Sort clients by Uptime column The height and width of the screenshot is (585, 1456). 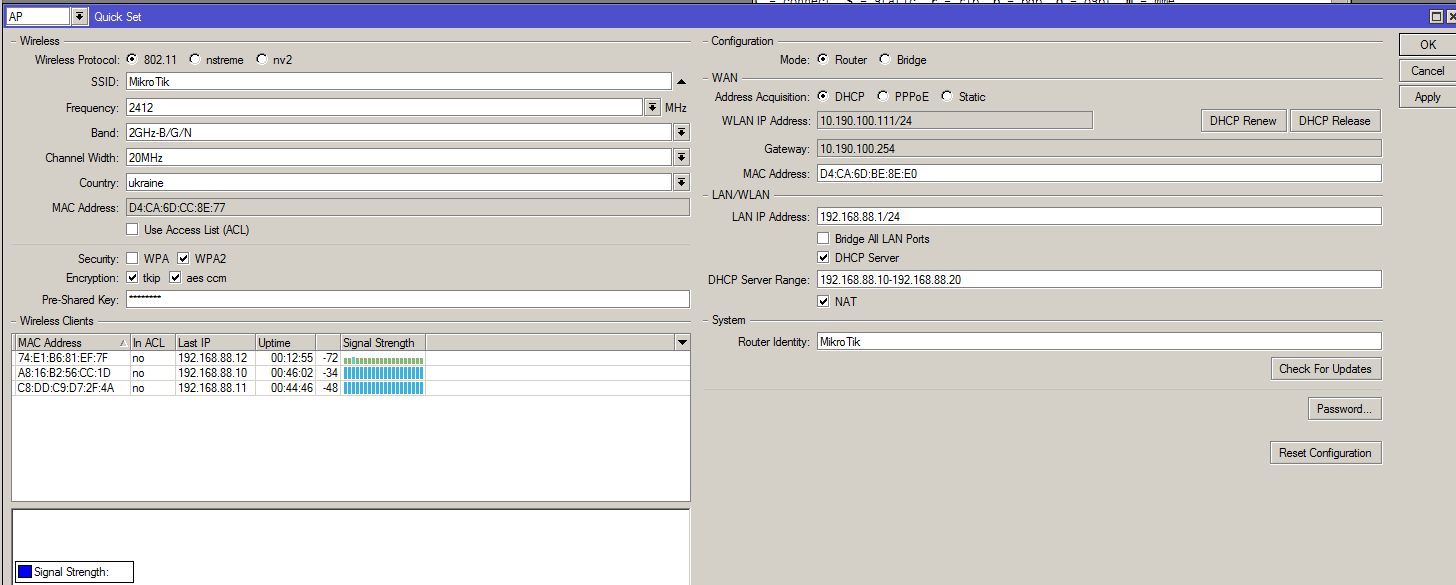[285, 343]
